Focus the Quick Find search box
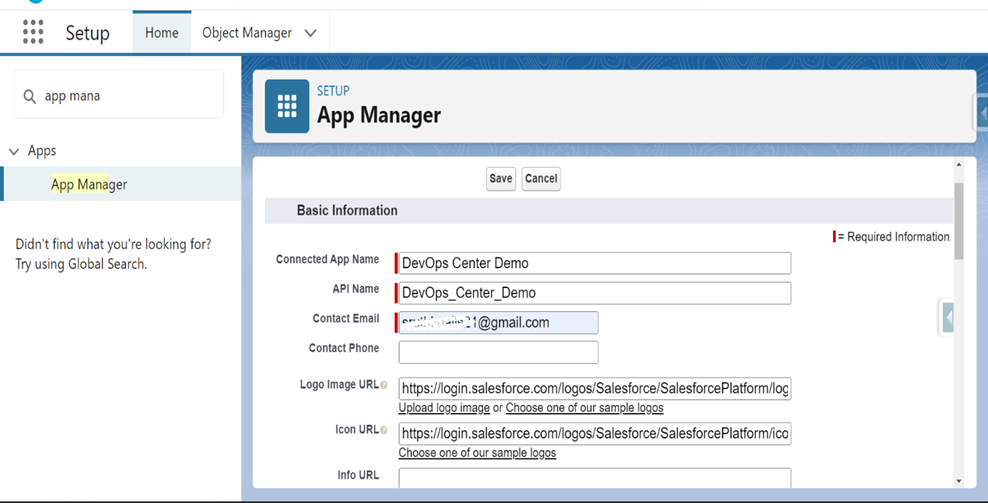Screen dimensions: 988x503 click(x=118, y=95)
